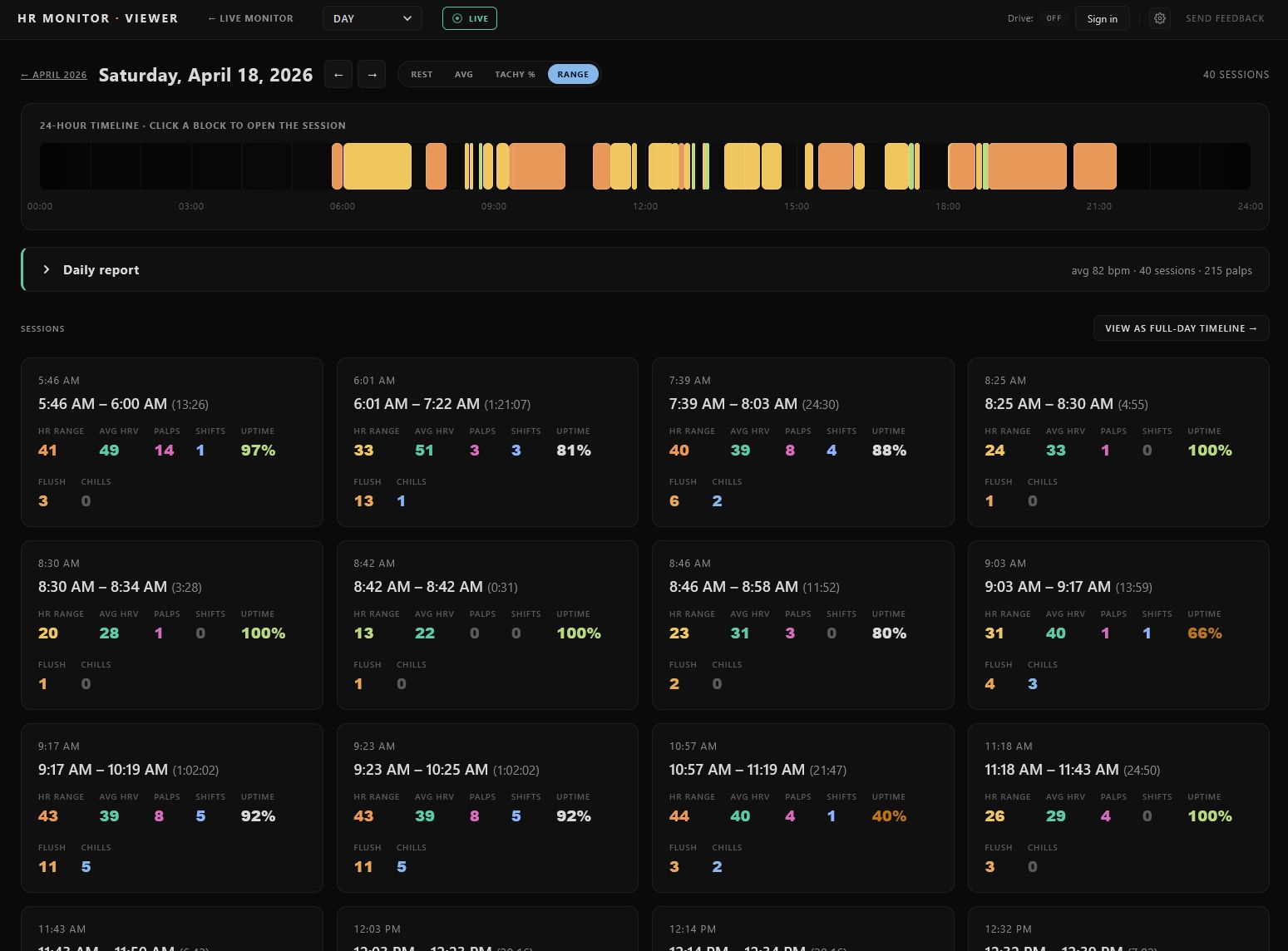Open the APRIL 2026 link
This screenshot has width=1288, height=951.
pos(53,74)
